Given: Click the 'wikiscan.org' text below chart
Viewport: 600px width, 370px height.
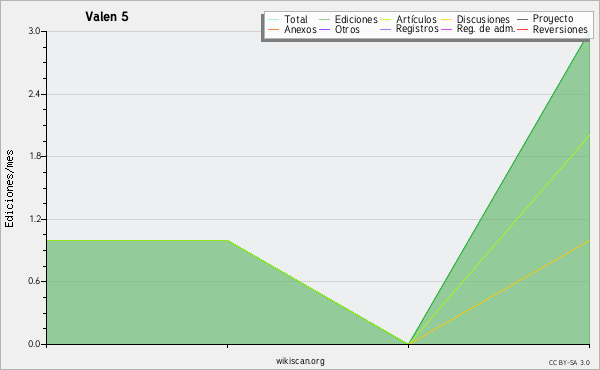Looking at the screenshot, I should 300,361.
